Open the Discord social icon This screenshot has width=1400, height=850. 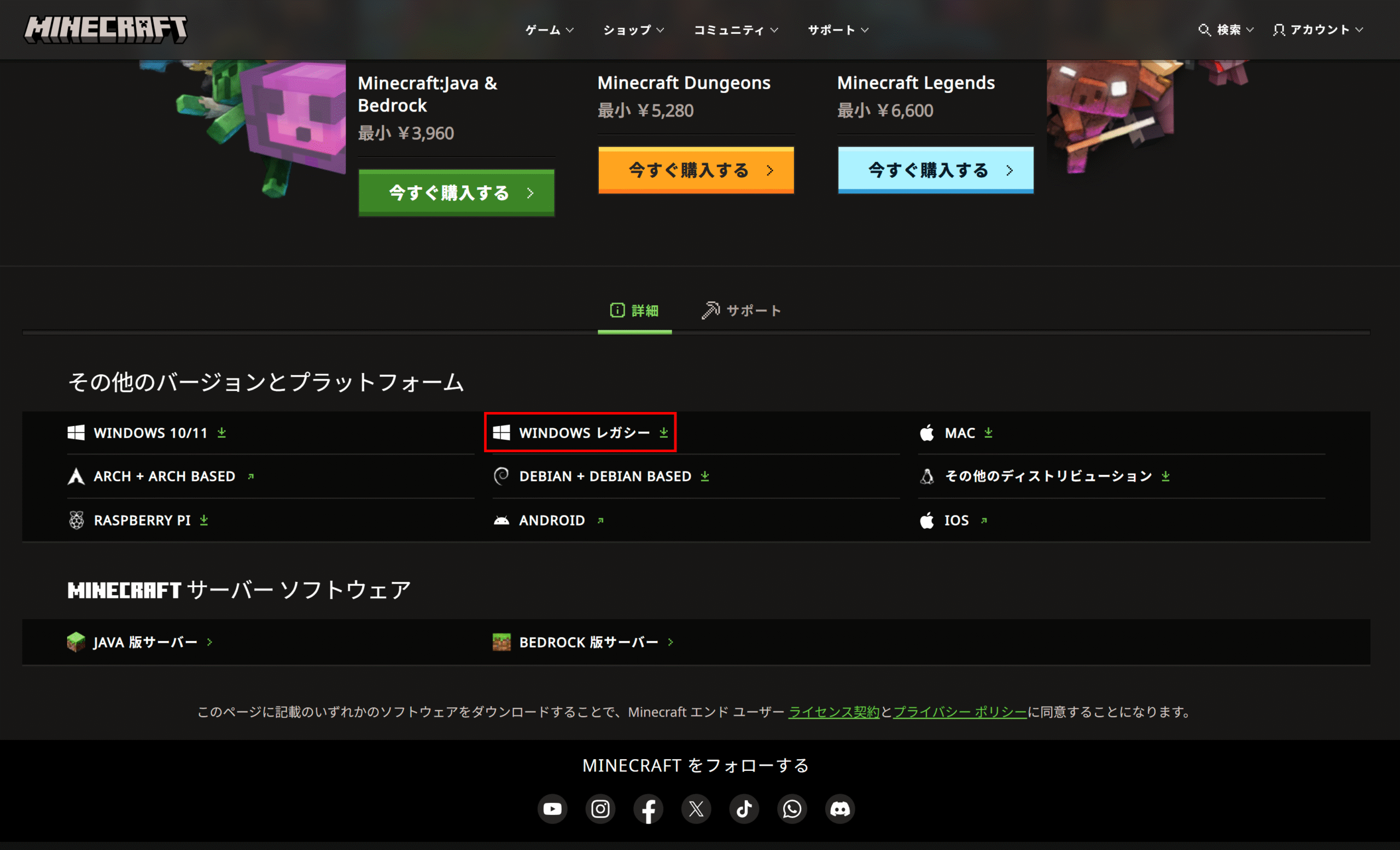[x=840, y=808]
